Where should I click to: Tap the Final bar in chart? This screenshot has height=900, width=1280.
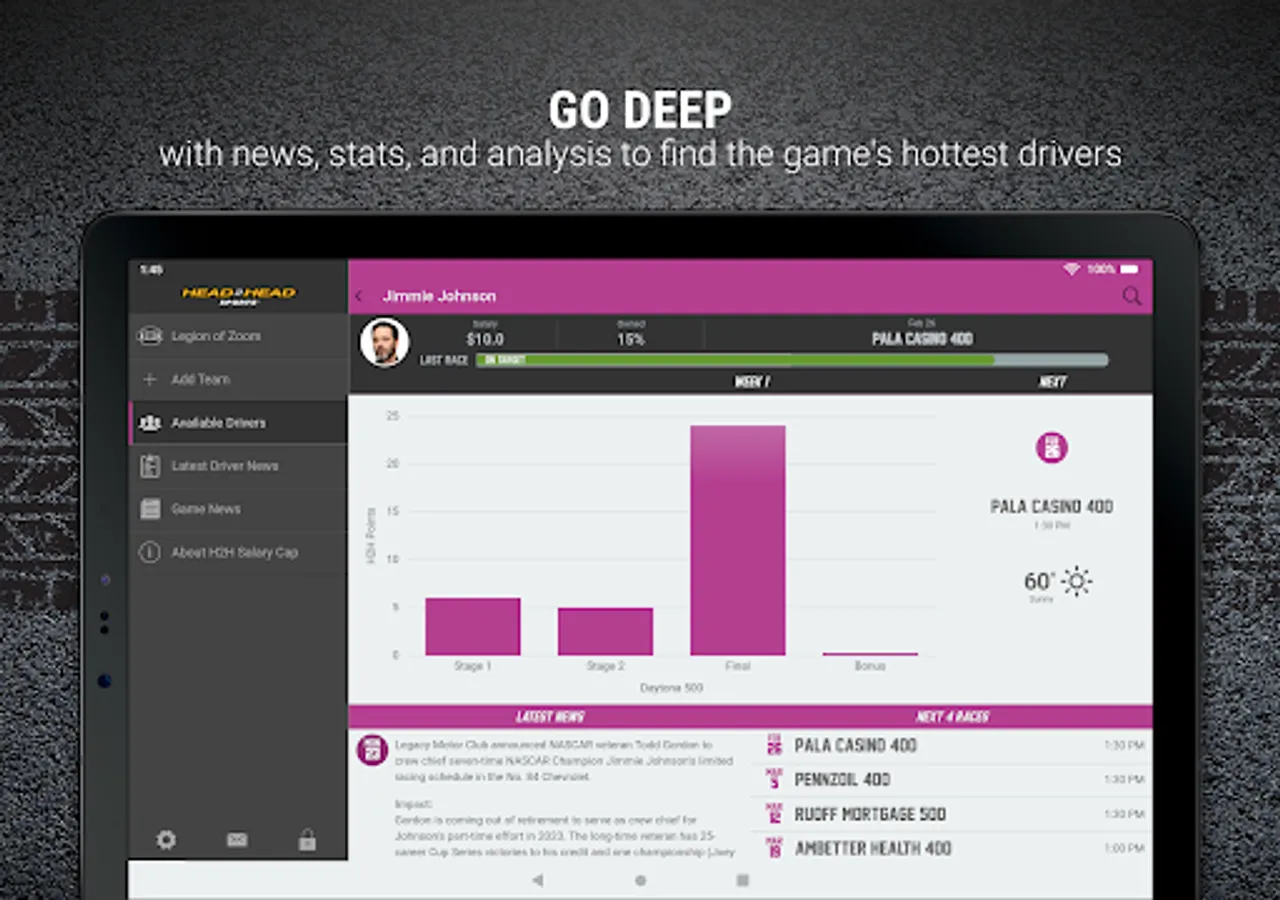[738, 540]
